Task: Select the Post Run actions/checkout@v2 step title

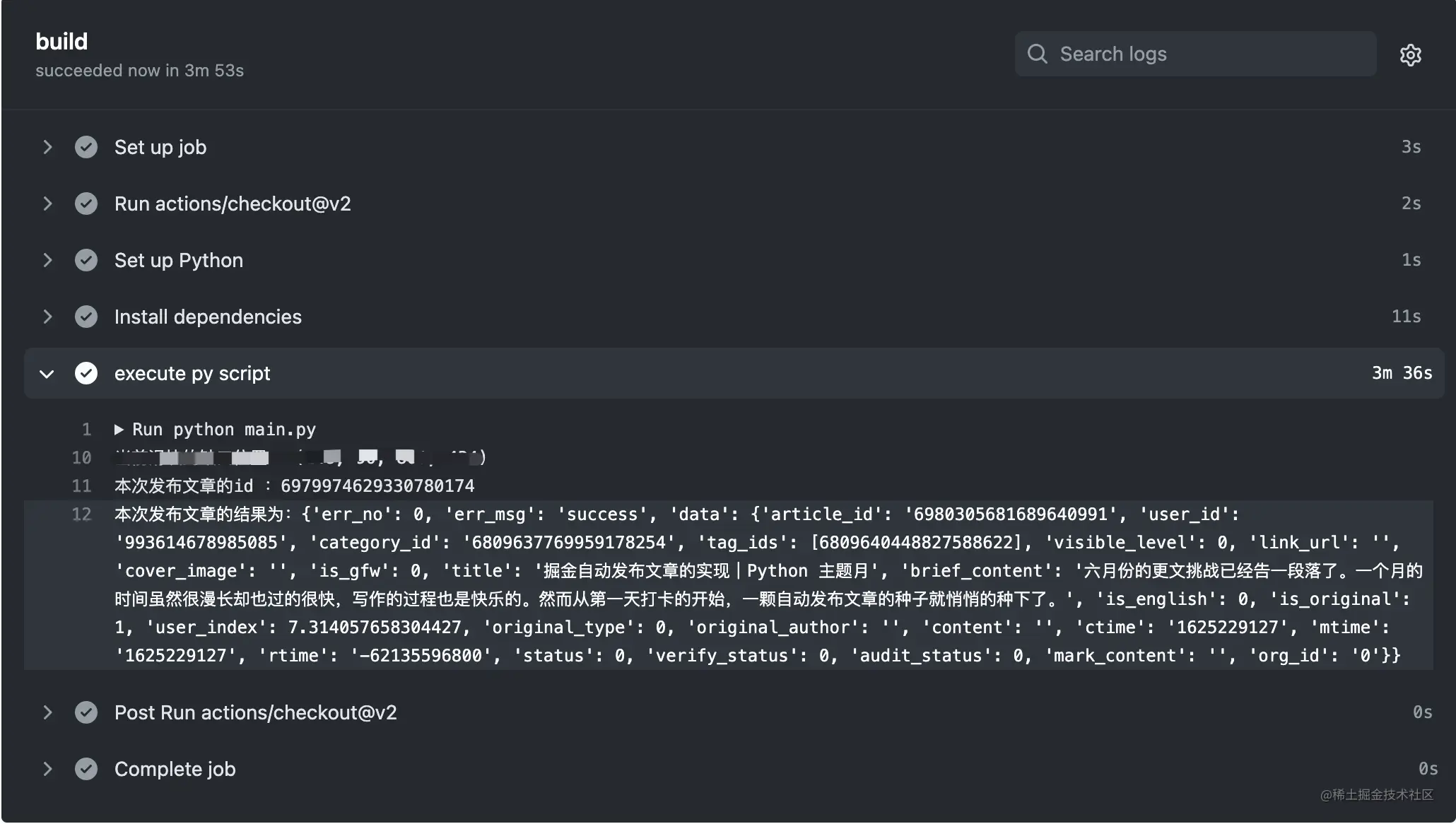Action: click(256, 712)
